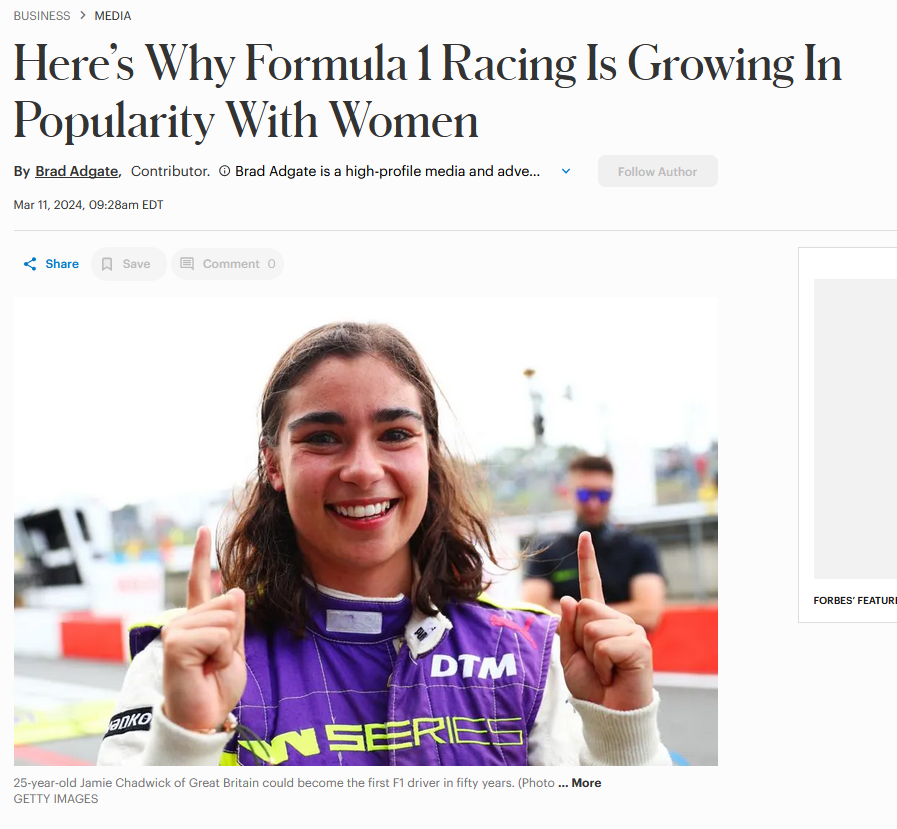Click the comment count number
Screen dimensions: 897x829
pos(271,264)
